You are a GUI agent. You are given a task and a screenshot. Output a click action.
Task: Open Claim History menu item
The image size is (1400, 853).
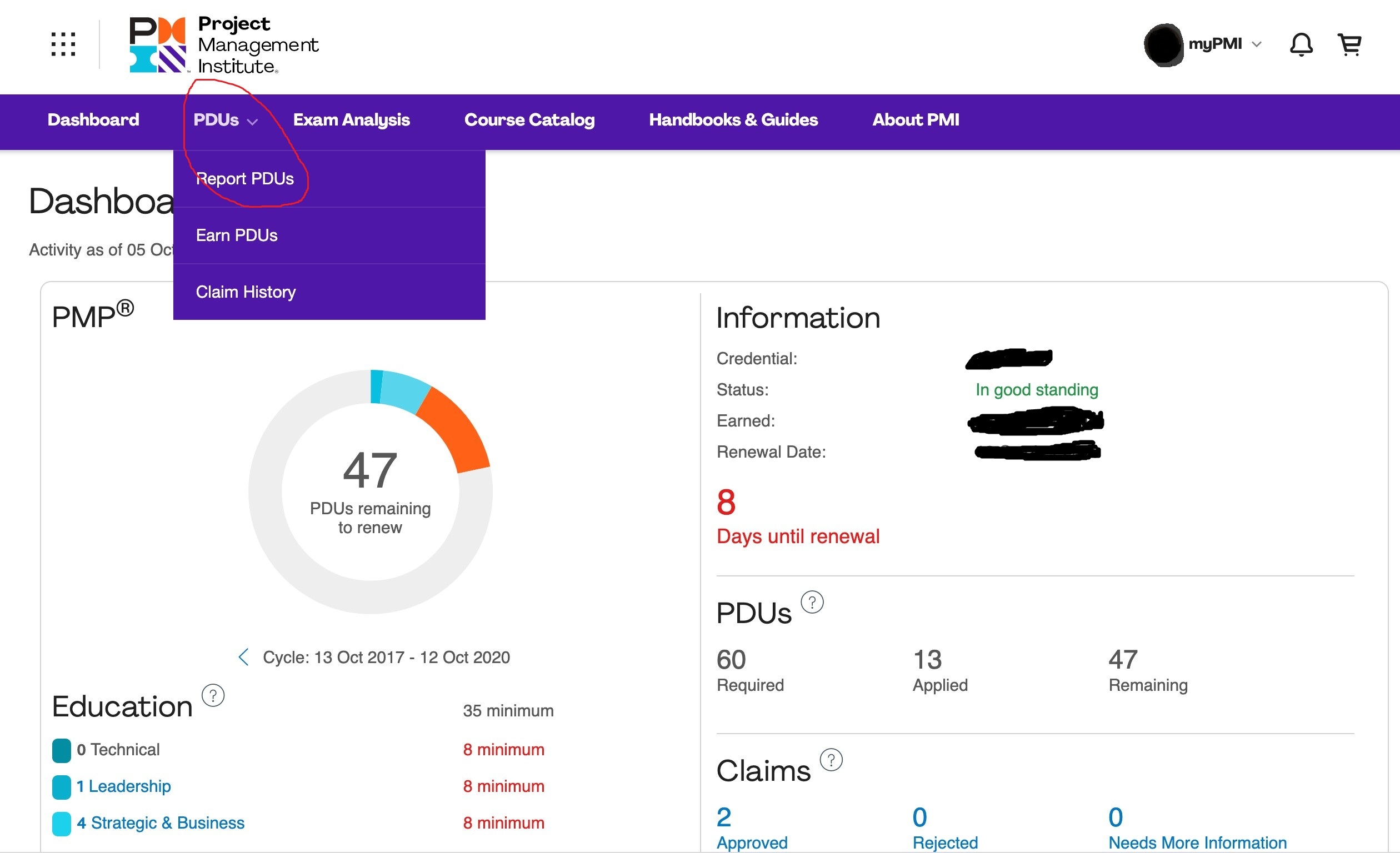click(x=246, y=292)
